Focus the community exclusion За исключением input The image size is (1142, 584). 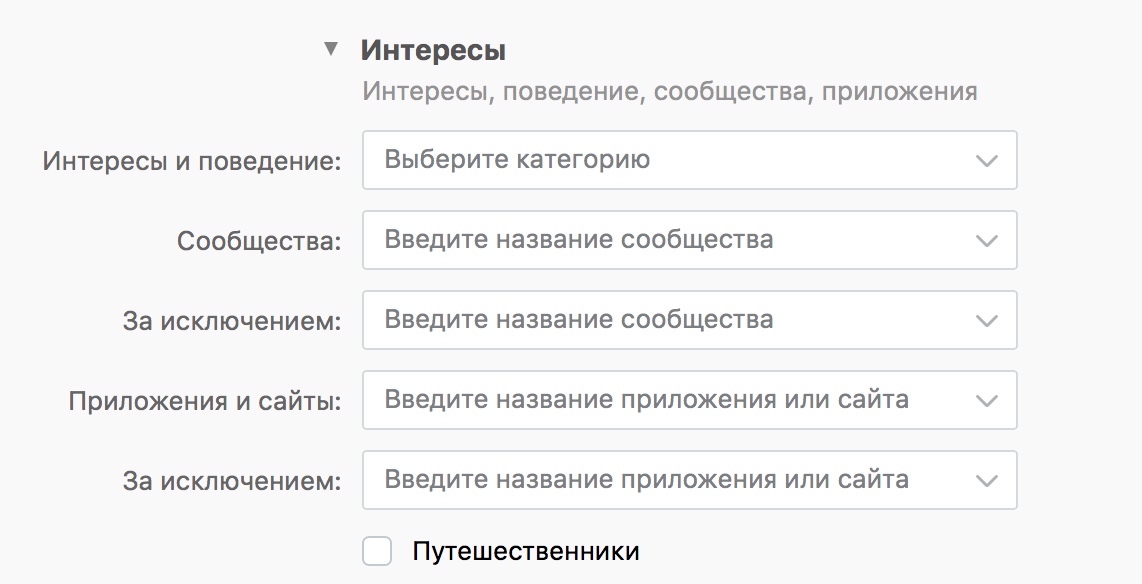(660, 320)
